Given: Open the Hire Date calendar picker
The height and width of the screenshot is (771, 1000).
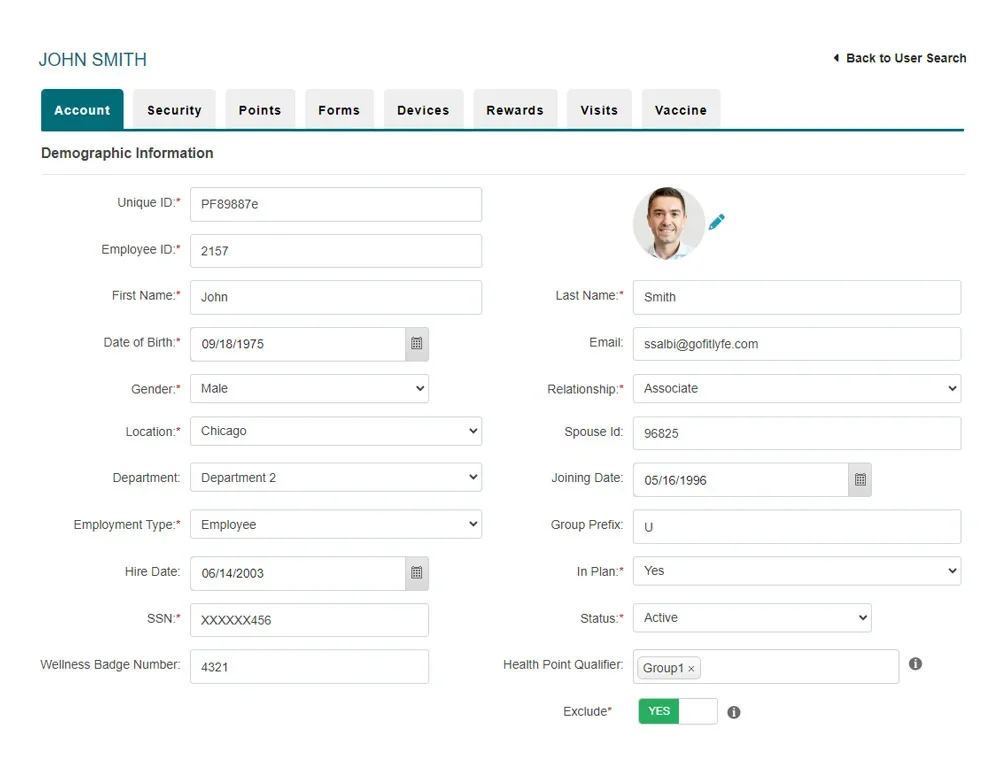Looking at the screenshot, I should click(x=416, y=573).
